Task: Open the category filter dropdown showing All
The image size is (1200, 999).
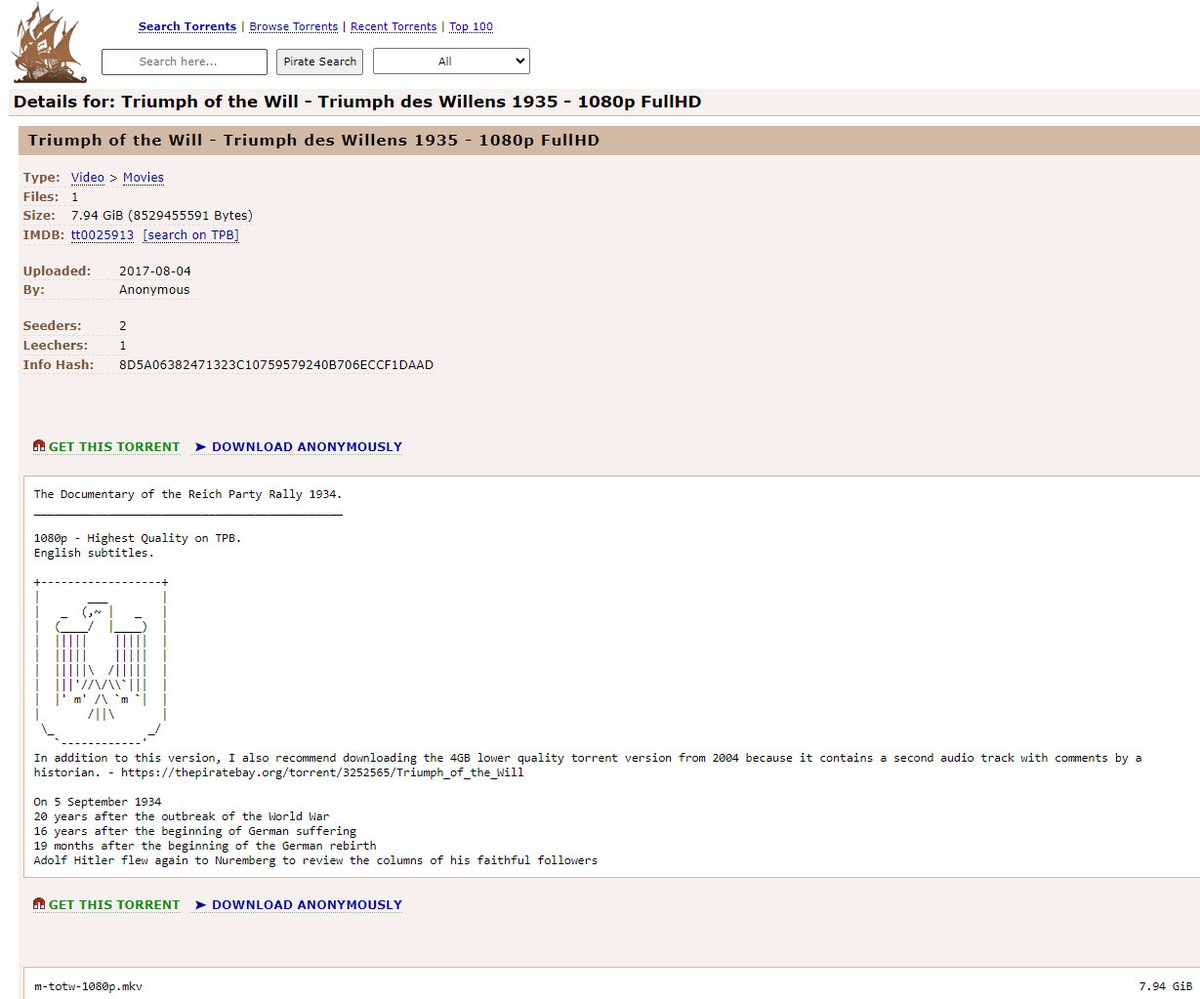Action: (451, 60)
